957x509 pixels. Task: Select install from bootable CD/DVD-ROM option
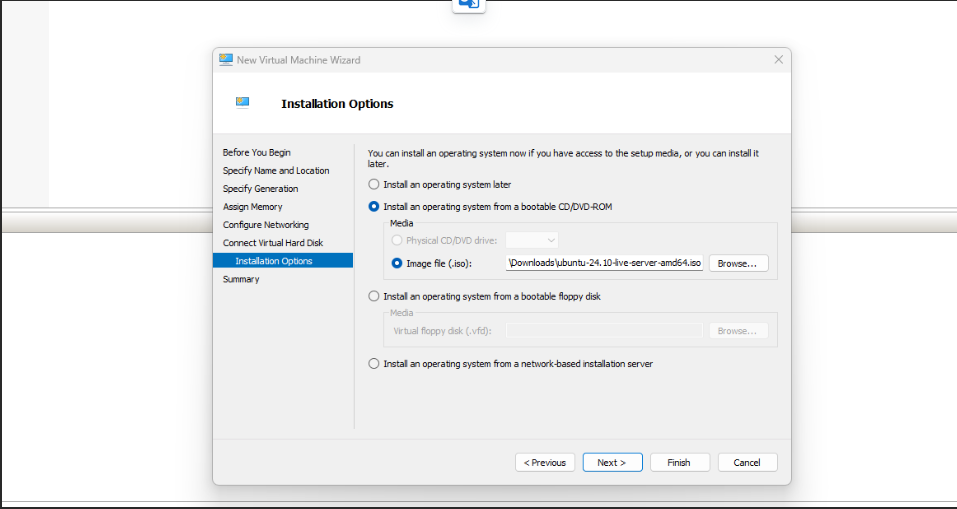tap(374, 207)
